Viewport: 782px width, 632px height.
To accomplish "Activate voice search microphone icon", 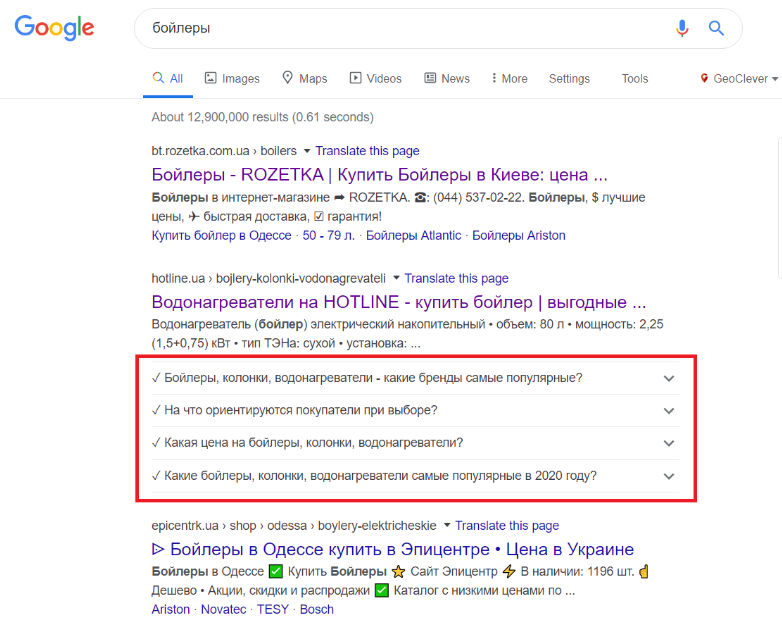I will coord(682,28).
